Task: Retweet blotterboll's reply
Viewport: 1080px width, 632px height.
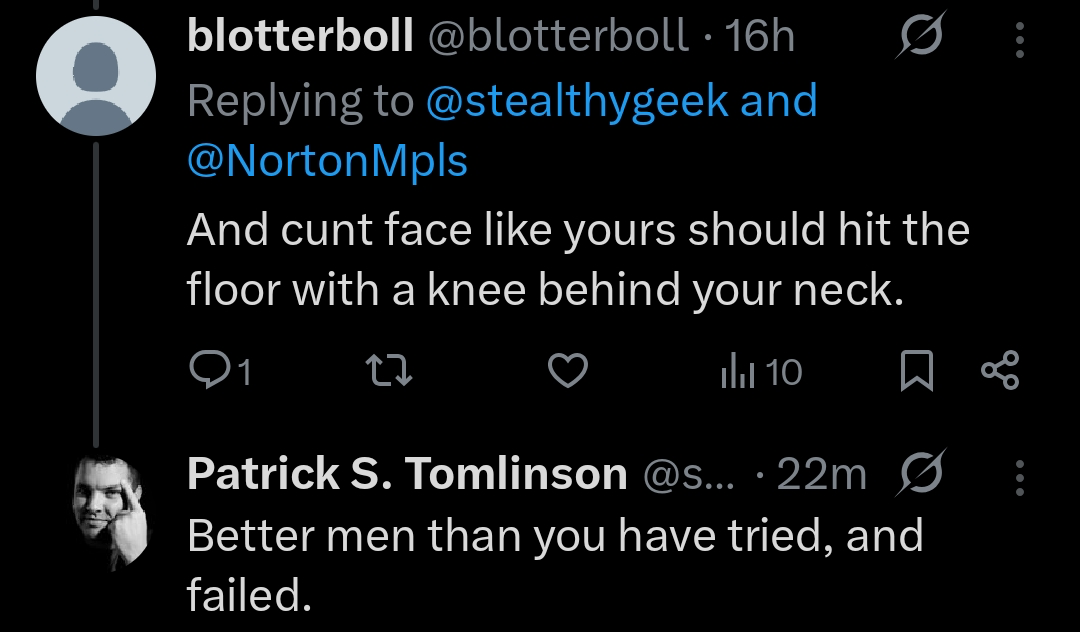Action: (388, 370)
